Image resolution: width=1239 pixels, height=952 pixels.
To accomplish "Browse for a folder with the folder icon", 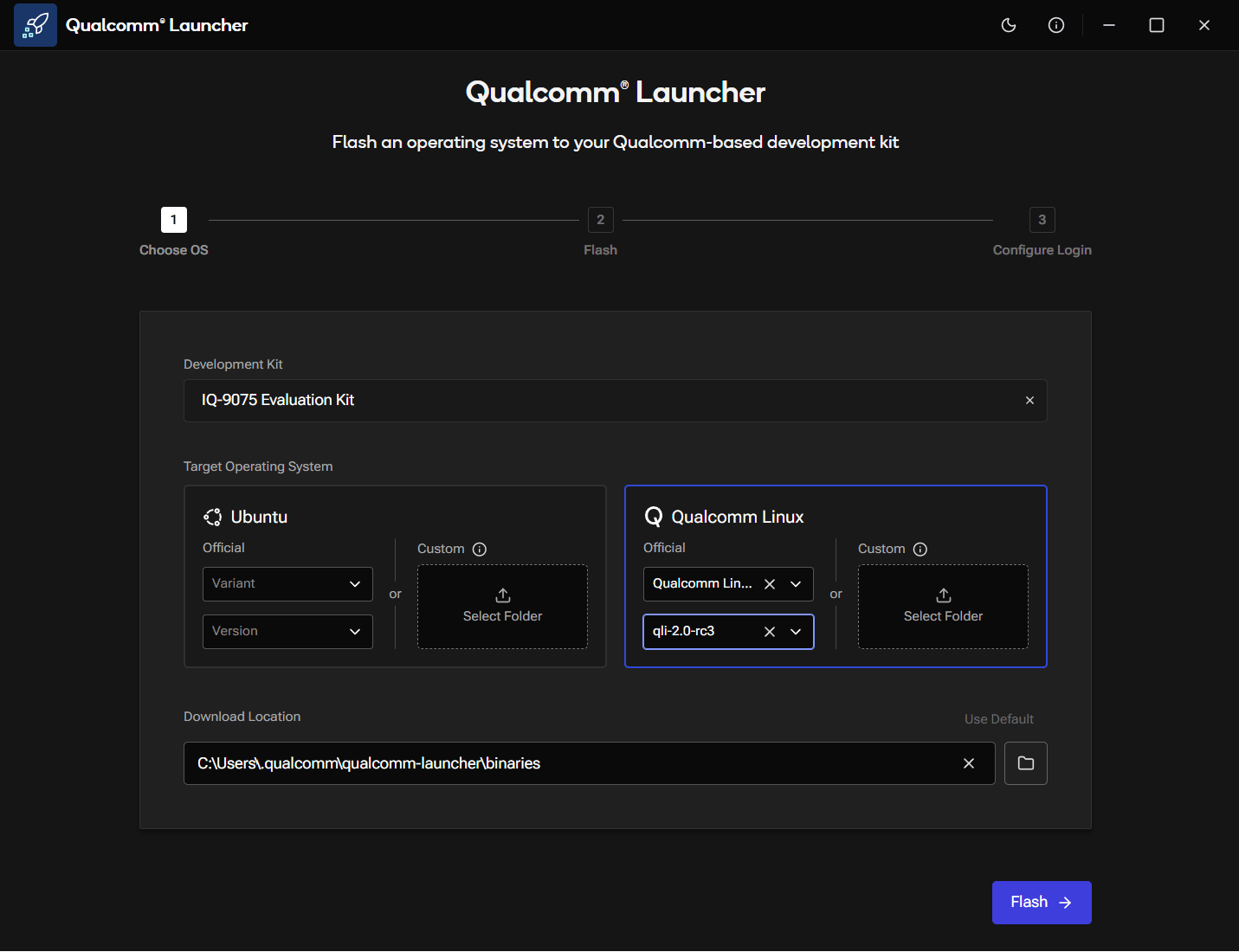I will [1026, 763].
